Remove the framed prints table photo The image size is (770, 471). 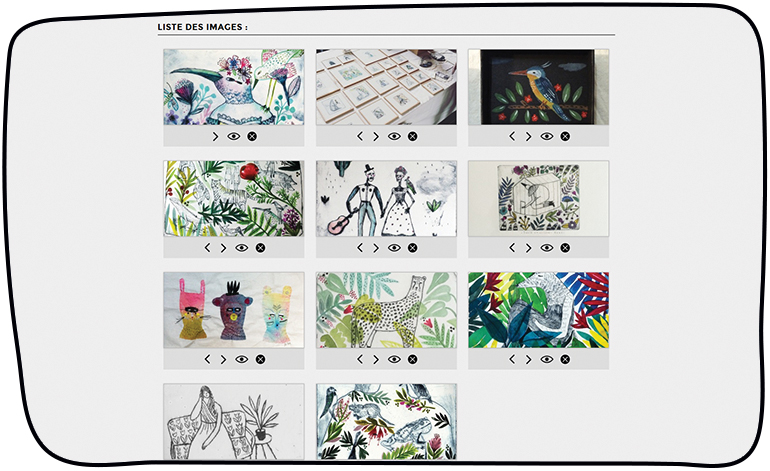tap(412, 137)
